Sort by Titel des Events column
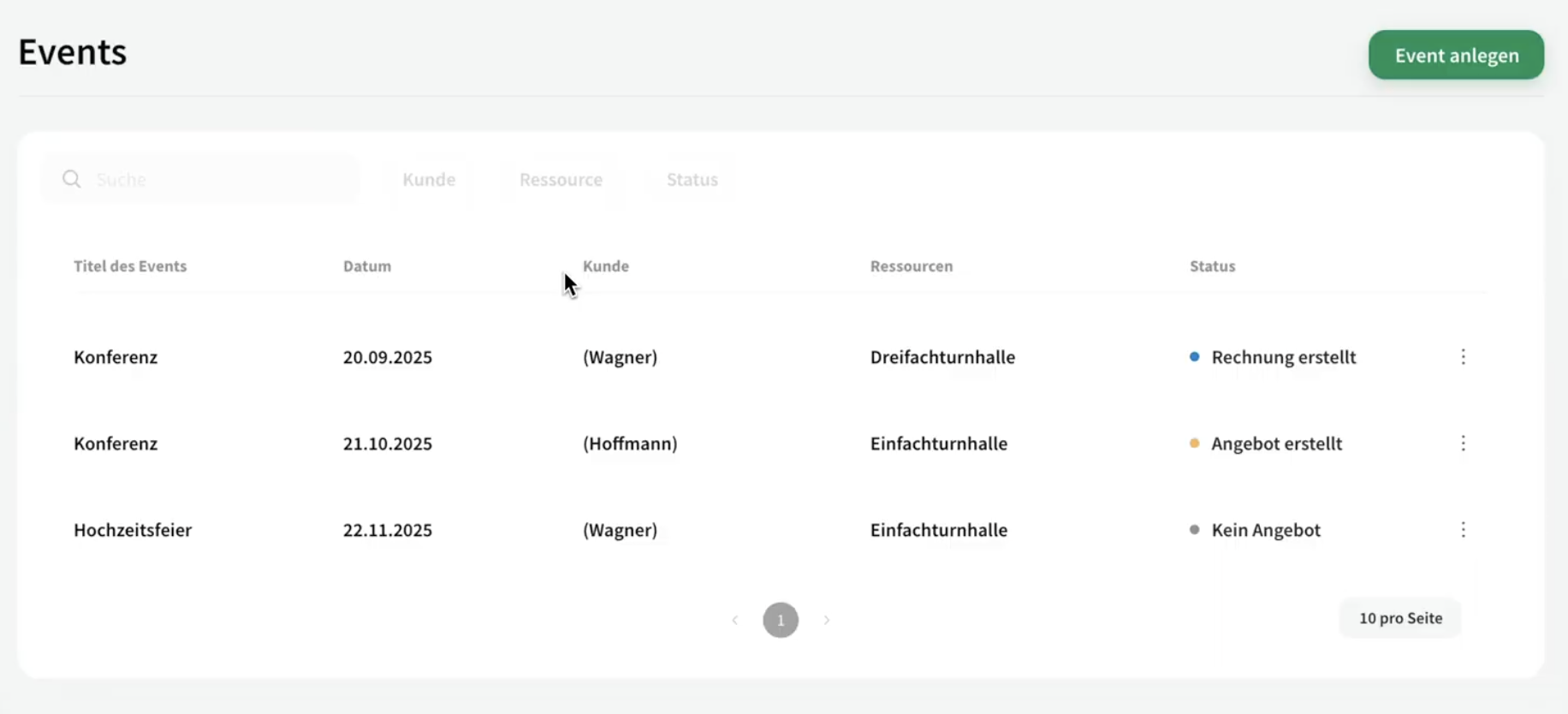The image size is (1568, 714). 130,266
